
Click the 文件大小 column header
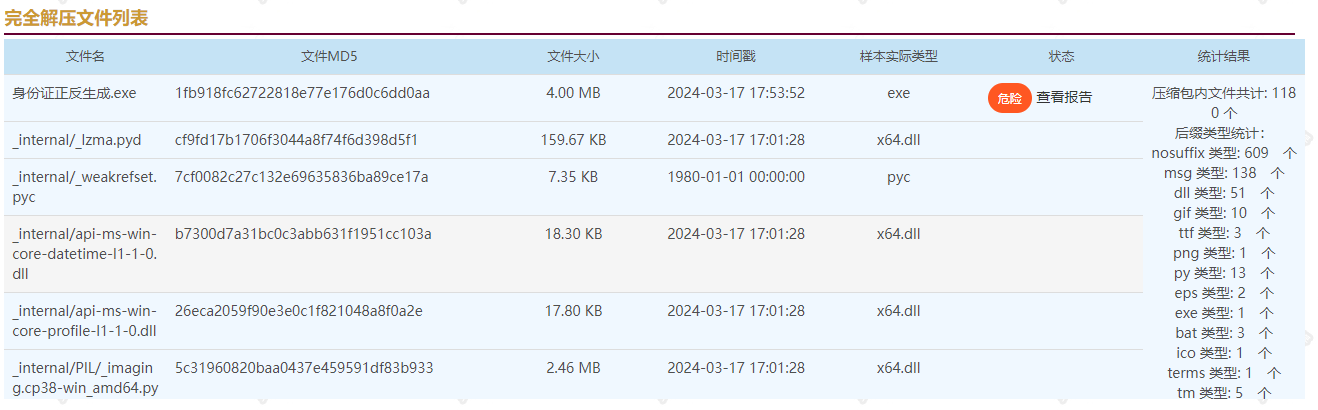[x=573, y=57]
